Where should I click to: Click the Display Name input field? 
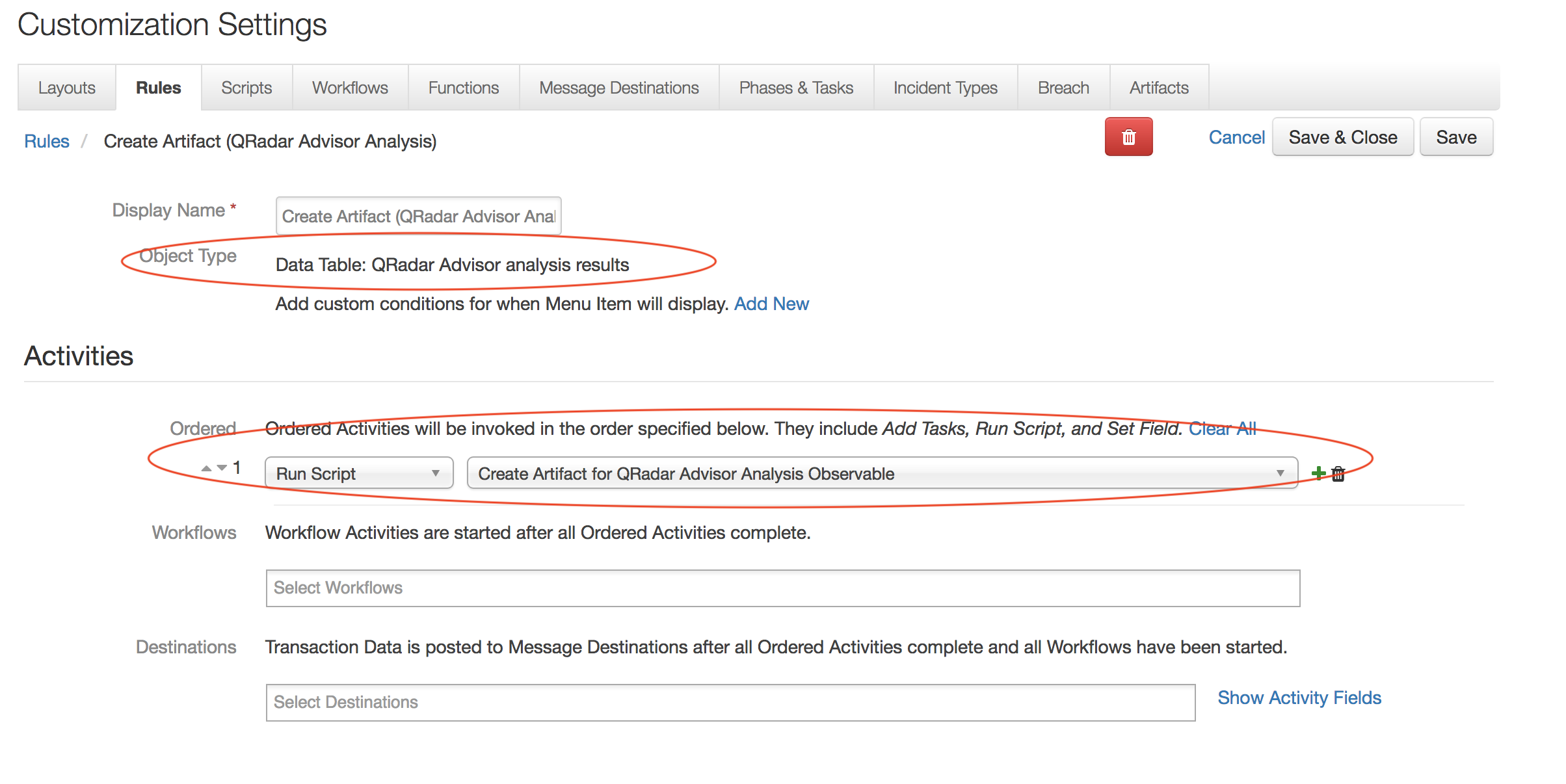418,216
